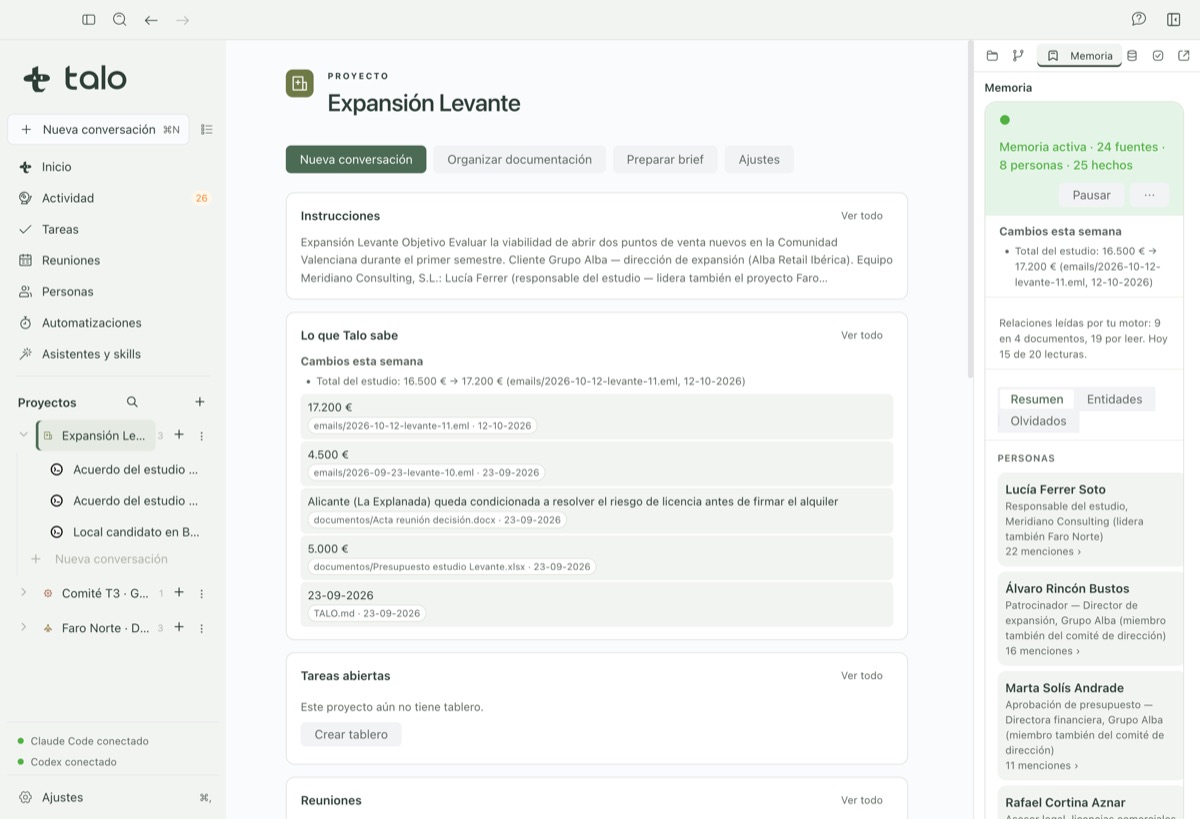The image size is (1200, 819).
Task: Expand Lucía Ferrer's 22 menciones
Action: click(1043, 552)
